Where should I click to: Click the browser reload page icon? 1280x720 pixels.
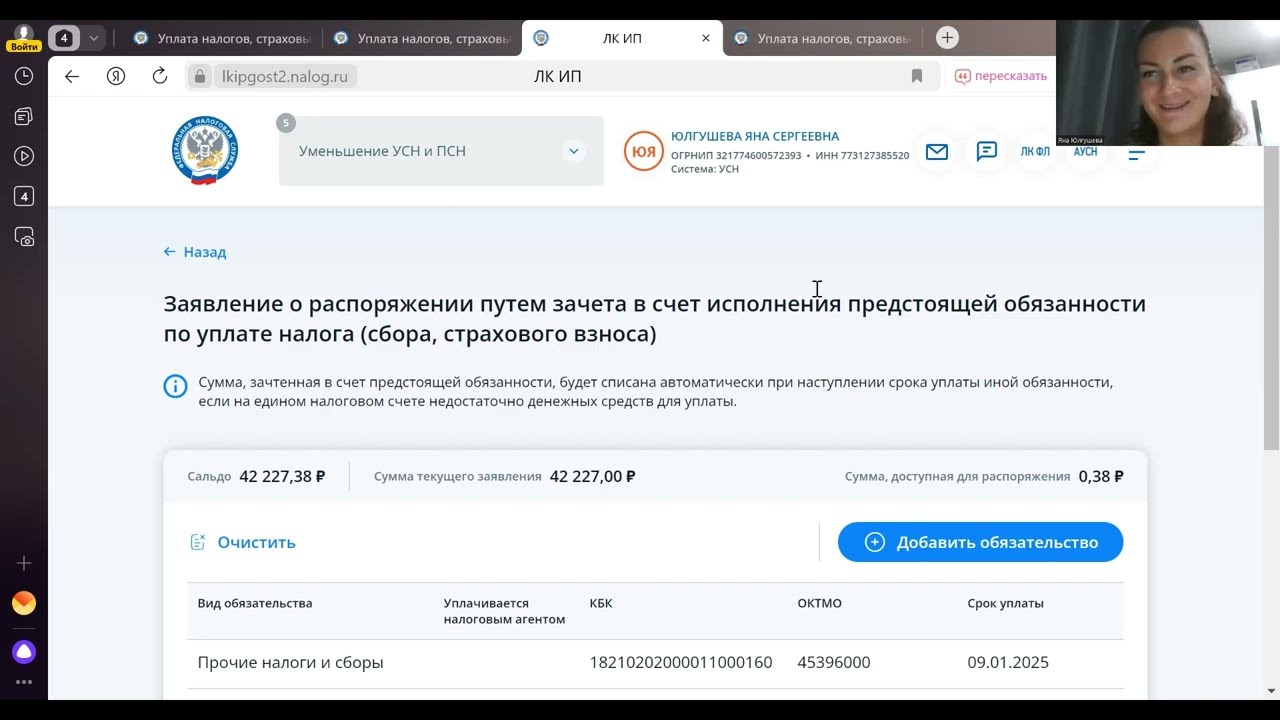tap(160, 76)
